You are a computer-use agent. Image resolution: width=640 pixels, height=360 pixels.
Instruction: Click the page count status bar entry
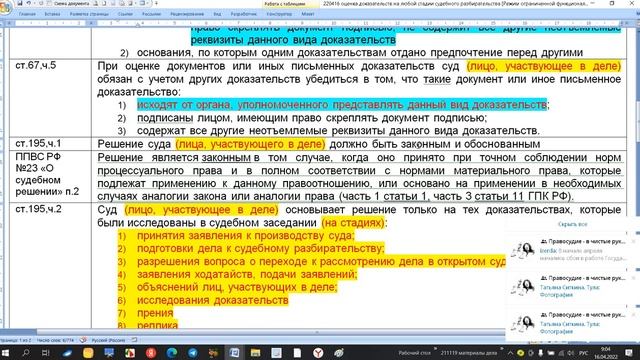(15, 340)
